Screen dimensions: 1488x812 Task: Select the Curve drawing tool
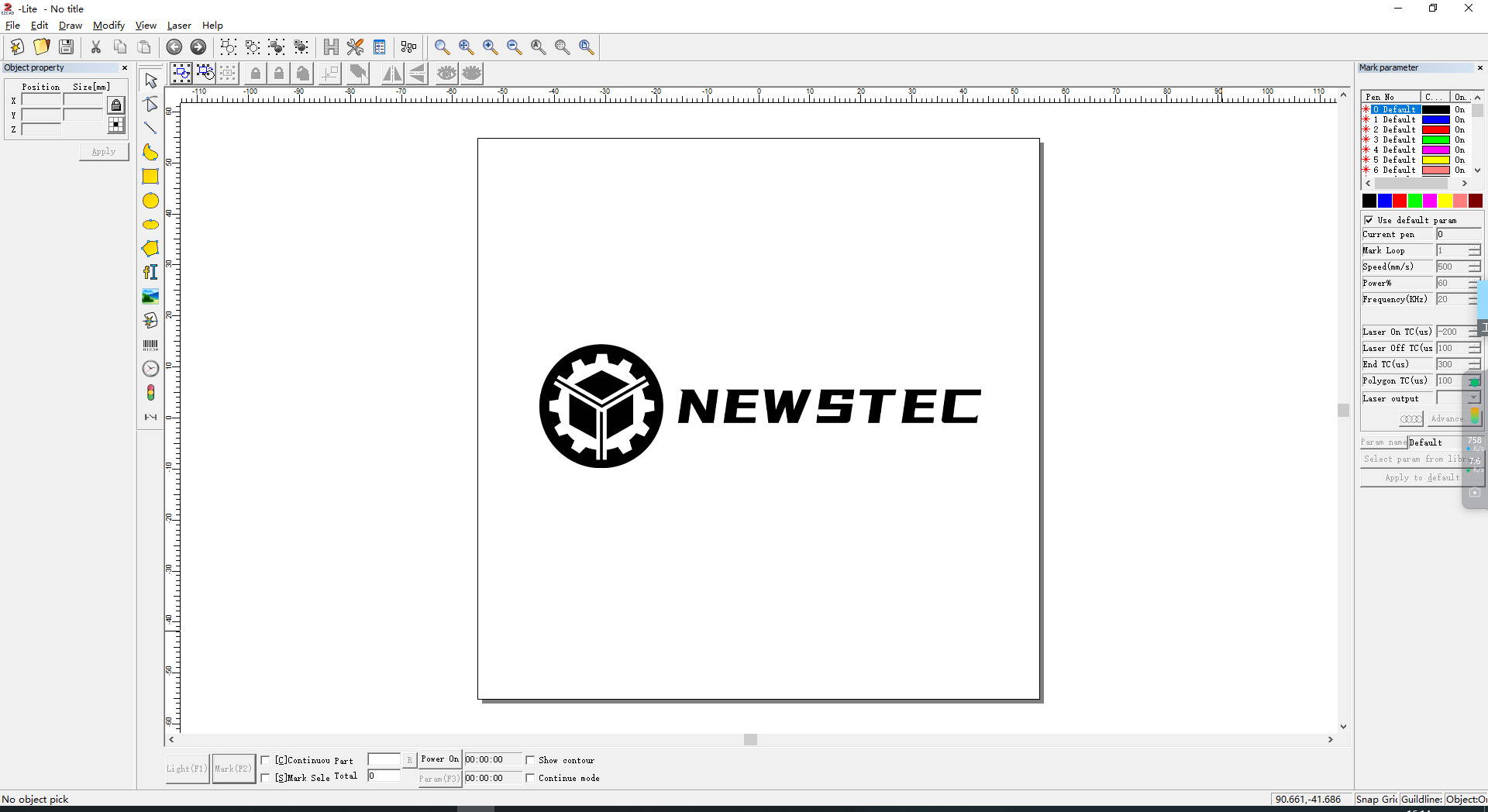(x=150, y=152)
